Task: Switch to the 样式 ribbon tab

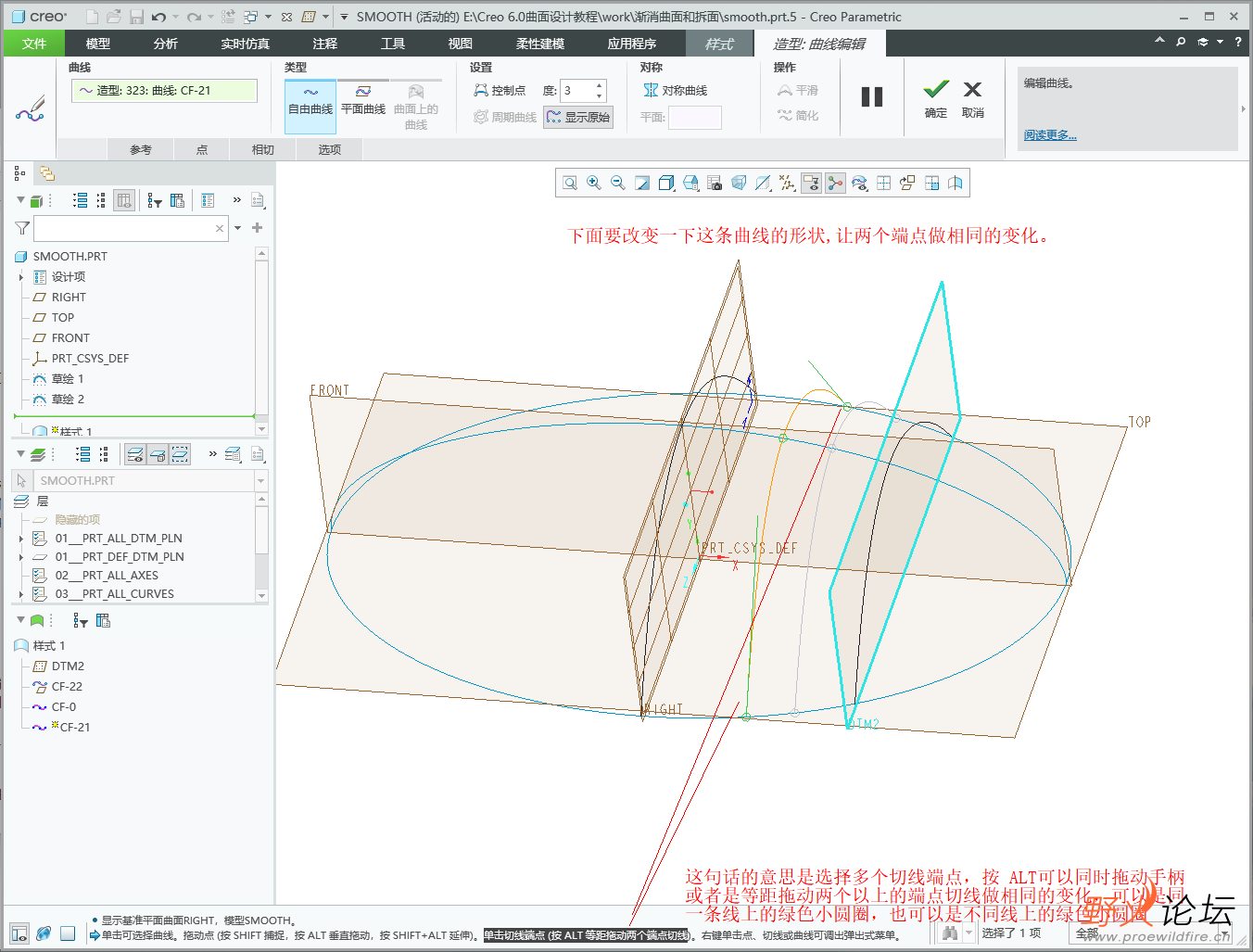Action: point(719,44)
